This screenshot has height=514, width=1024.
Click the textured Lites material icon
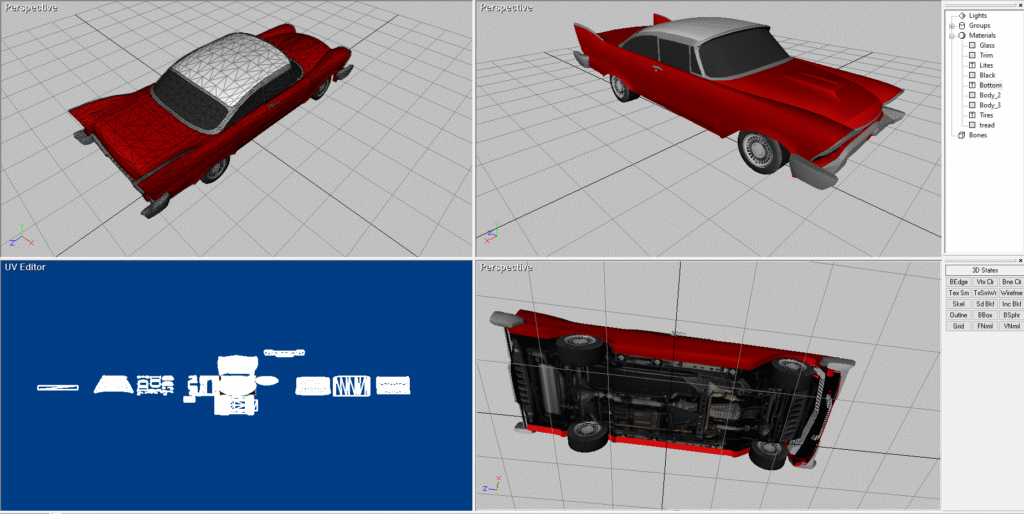pyautogui.click(x=972, y=65)
